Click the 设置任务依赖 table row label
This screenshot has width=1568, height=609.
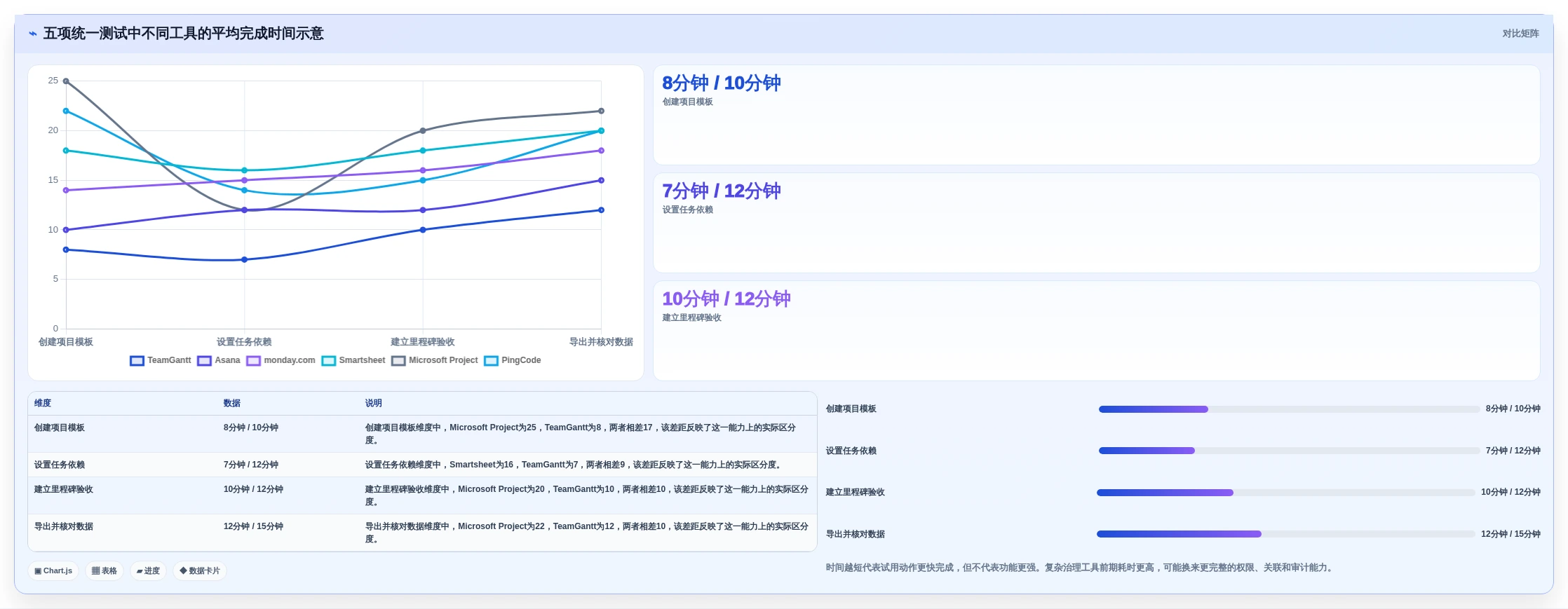click(60, 465)
